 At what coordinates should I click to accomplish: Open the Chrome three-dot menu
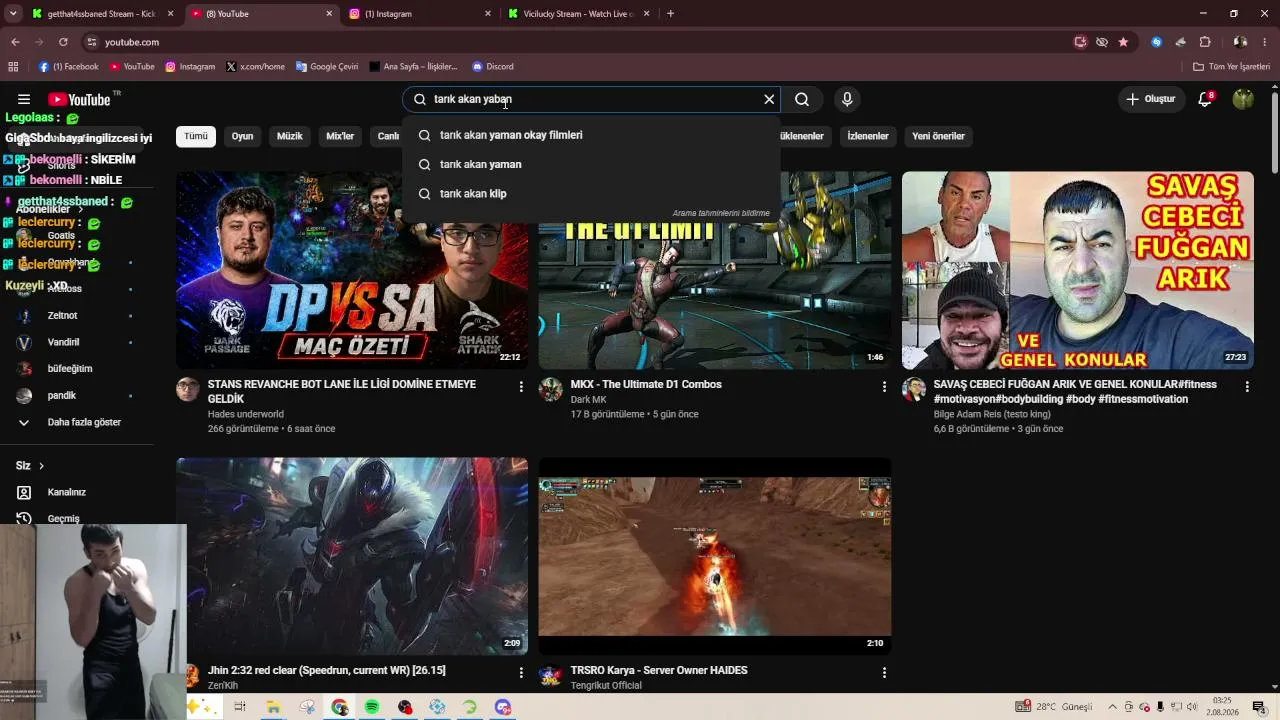(x=1265, y=42)
